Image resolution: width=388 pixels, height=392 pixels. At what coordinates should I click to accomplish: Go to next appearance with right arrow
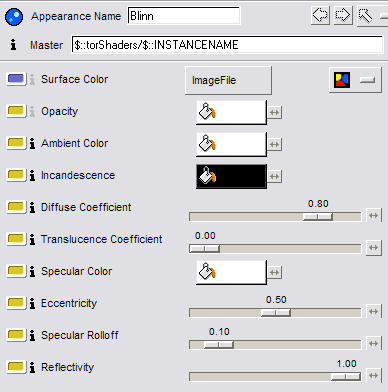(343, 15)
